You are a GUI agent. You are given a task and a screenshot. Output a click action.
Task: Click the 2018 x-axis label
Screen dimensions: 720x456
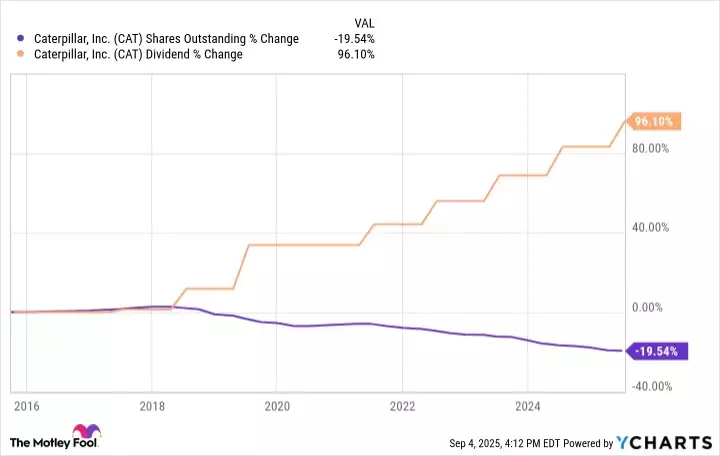click(151, 407)
